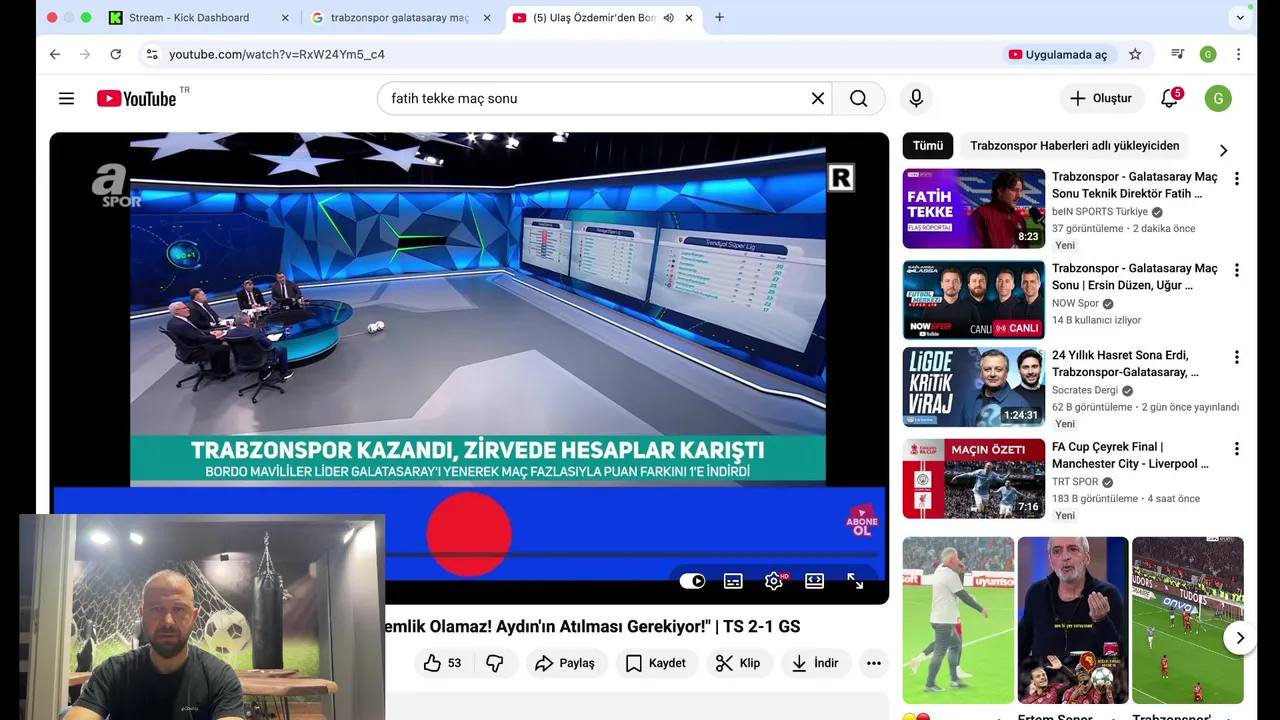This screenshot has width=1280, height=720.
Task: Download video with İndir button
Action: (815, 663)
